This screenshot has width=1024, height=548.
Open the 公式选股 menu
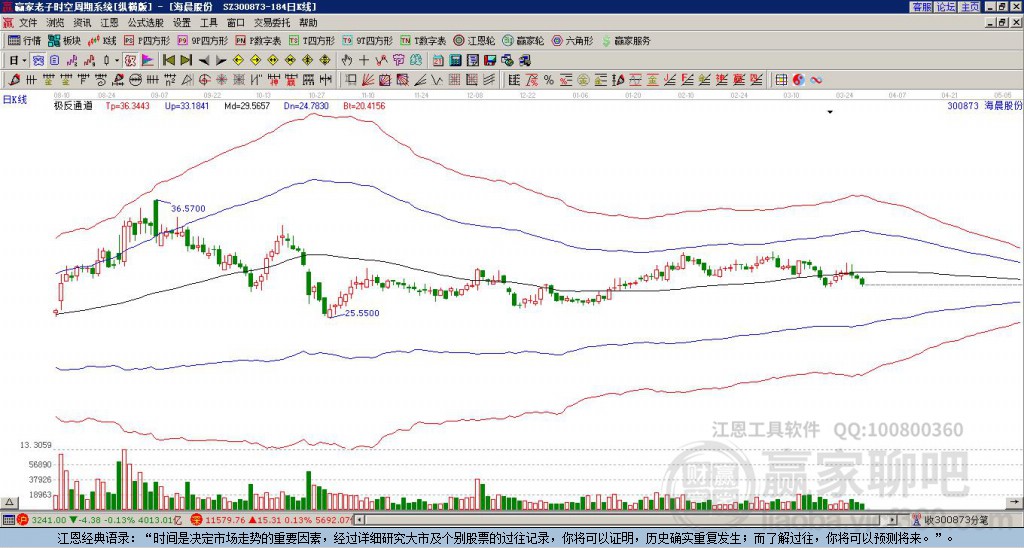tap(146, 23)
